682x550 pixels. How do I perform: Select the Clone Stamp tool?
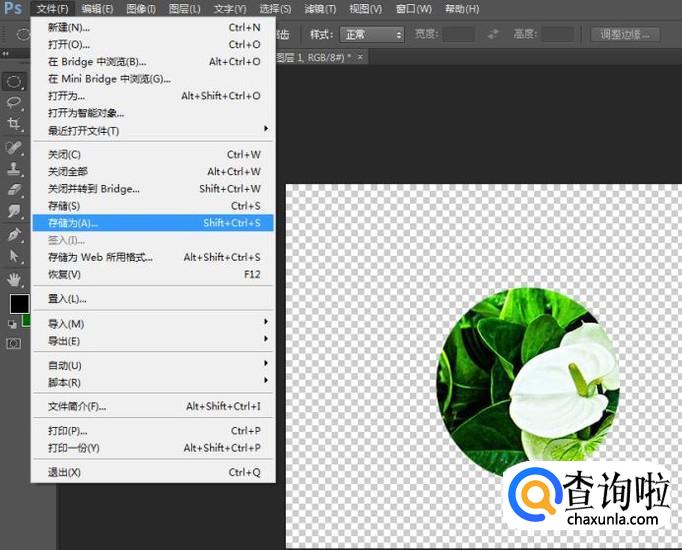15,168
